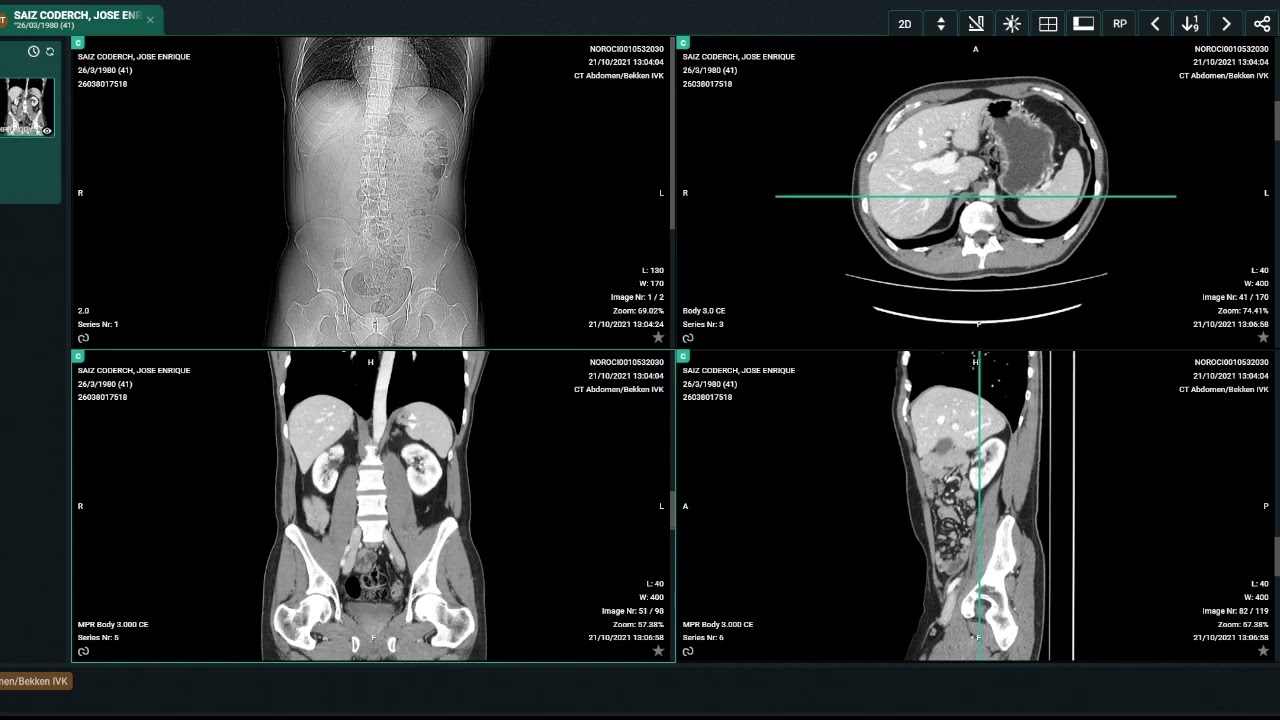
Task: Click the C badge on coronal viewport
Action: [x=78, y=356]
